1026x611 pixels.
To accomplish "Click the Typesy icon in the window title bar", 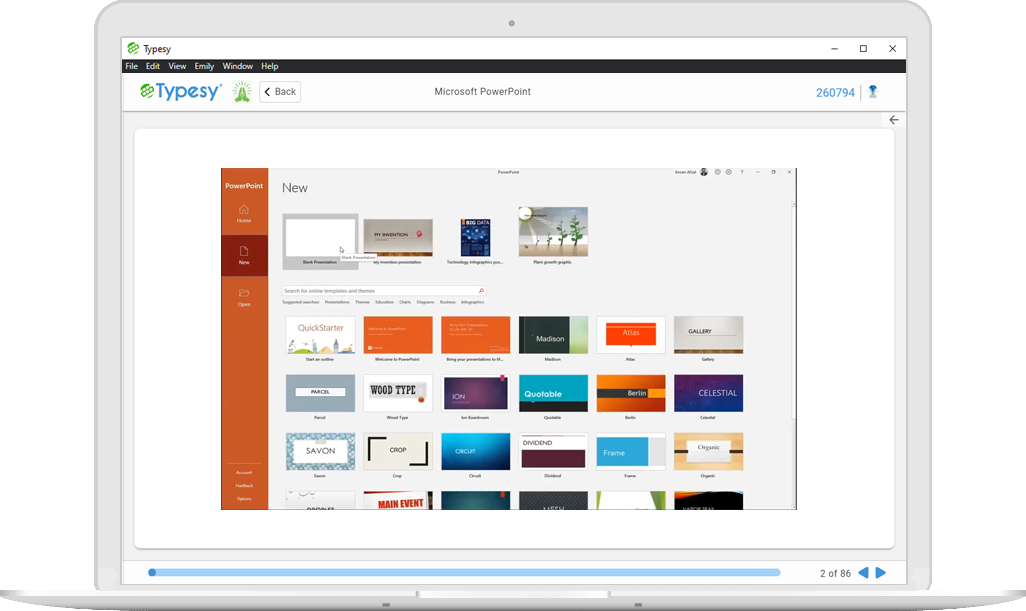I will [x=133, y=48].
